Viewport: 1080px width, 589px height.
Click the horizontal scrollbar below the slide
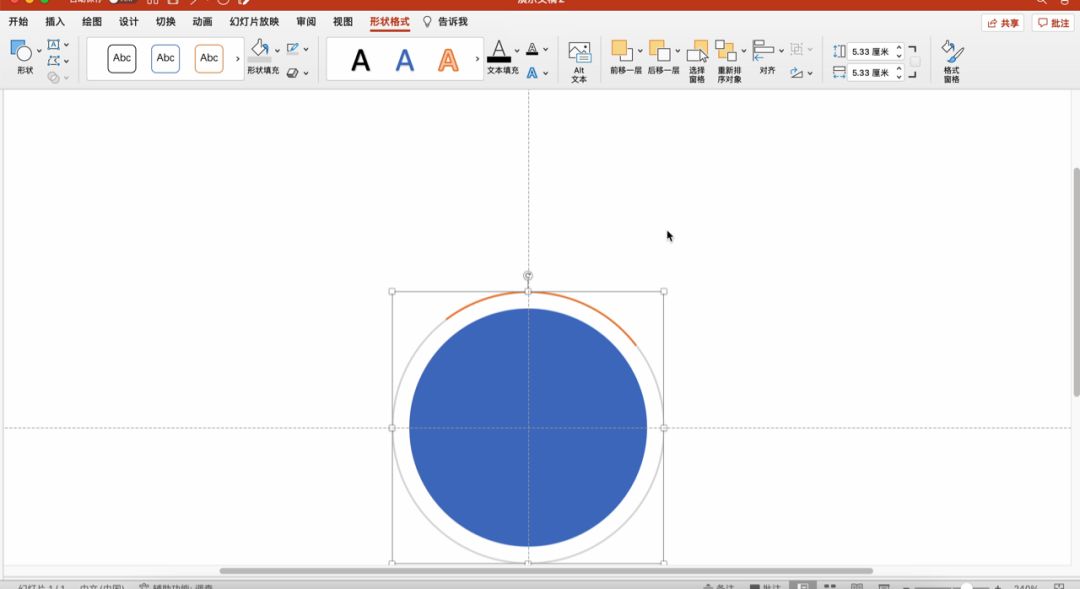coord(546,571)
